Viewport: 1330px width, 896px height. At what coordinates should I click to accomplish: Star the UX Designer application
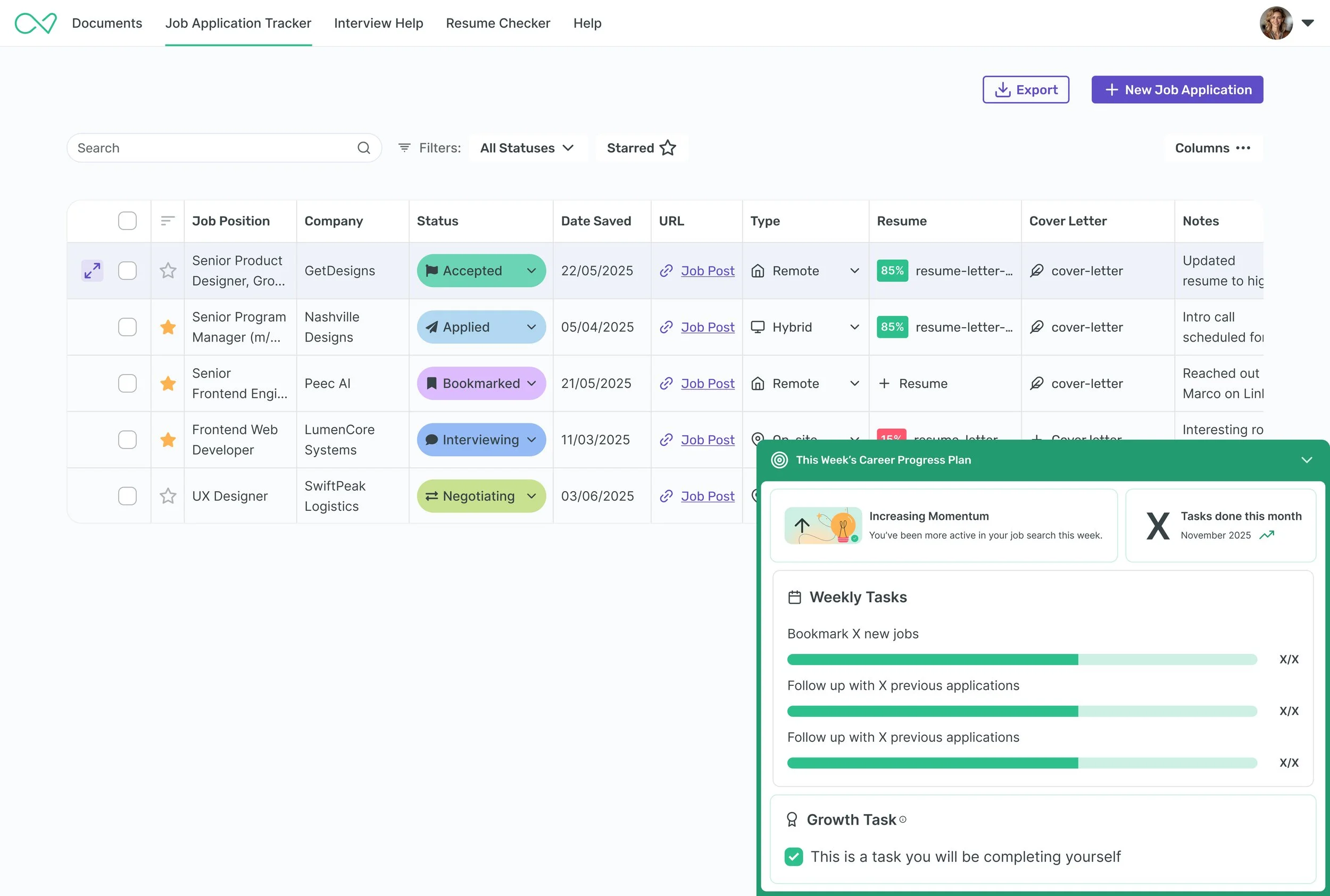tap(168, 495)
